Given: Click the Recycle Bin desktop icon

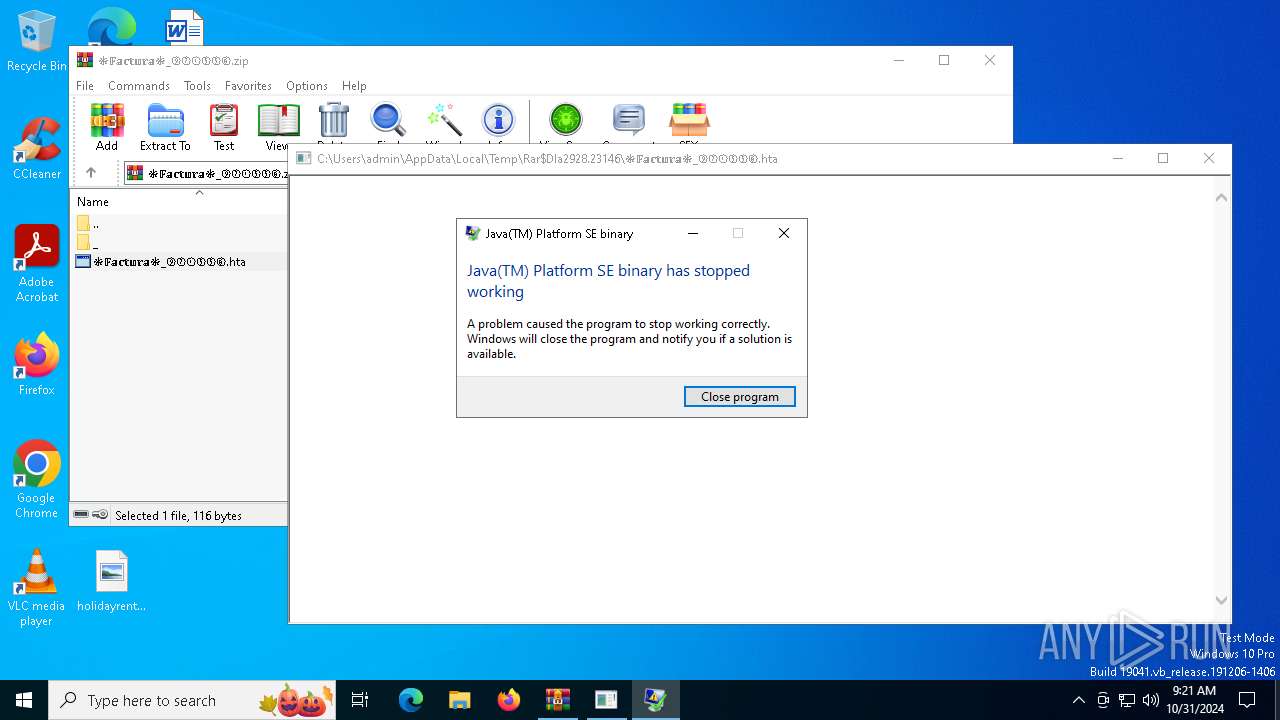Looking at the screenshot, I should 37,41.
